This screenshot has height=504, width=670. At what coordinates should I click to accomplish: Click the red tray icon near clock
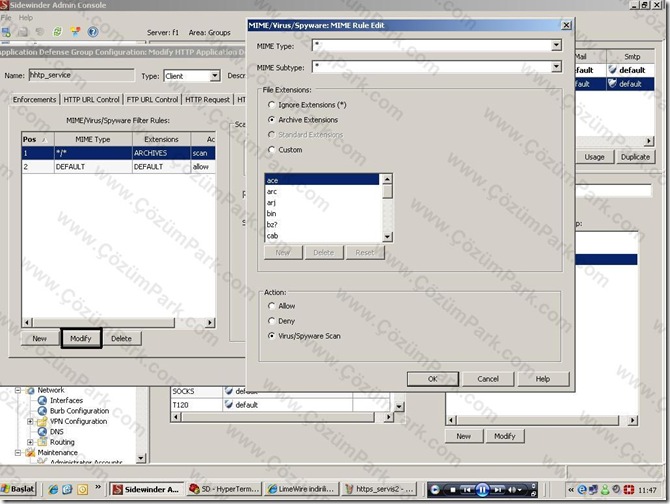[x=629, y=490]
